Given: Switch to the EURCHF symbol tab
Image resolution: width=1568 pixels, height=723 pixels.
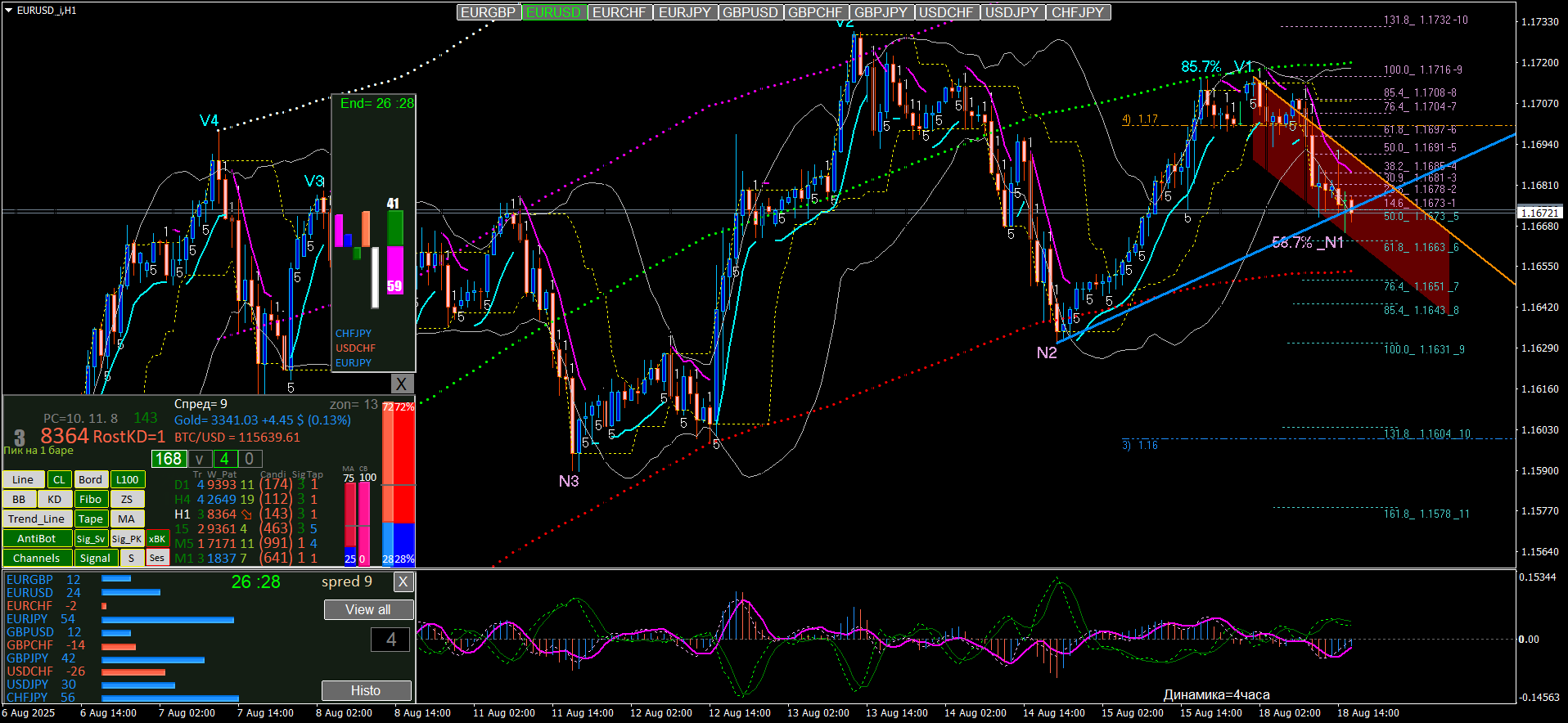Looking at the screenshot, I should [x=620, y=12].
